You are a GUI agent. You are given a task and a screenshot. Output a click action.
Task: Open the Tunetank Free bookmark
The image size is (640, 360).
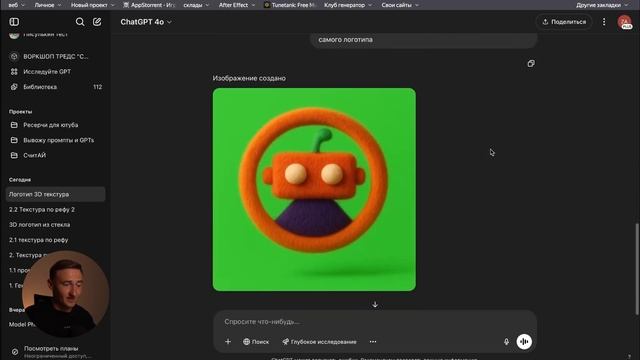click(x=290, y=5)
